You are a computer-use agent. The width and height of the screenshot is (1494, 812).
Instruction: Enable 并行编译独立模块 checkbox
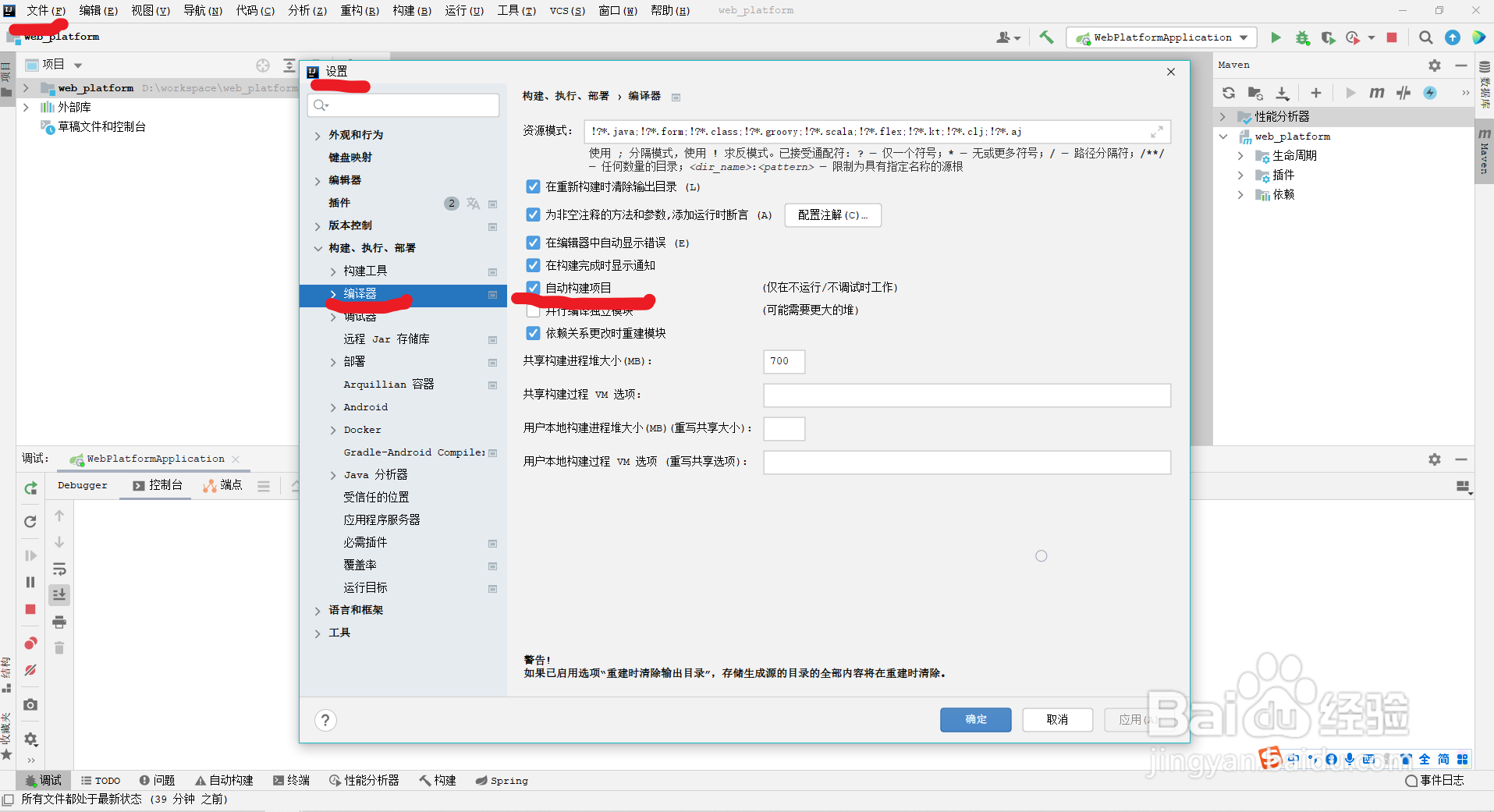(x=533, y=310)
